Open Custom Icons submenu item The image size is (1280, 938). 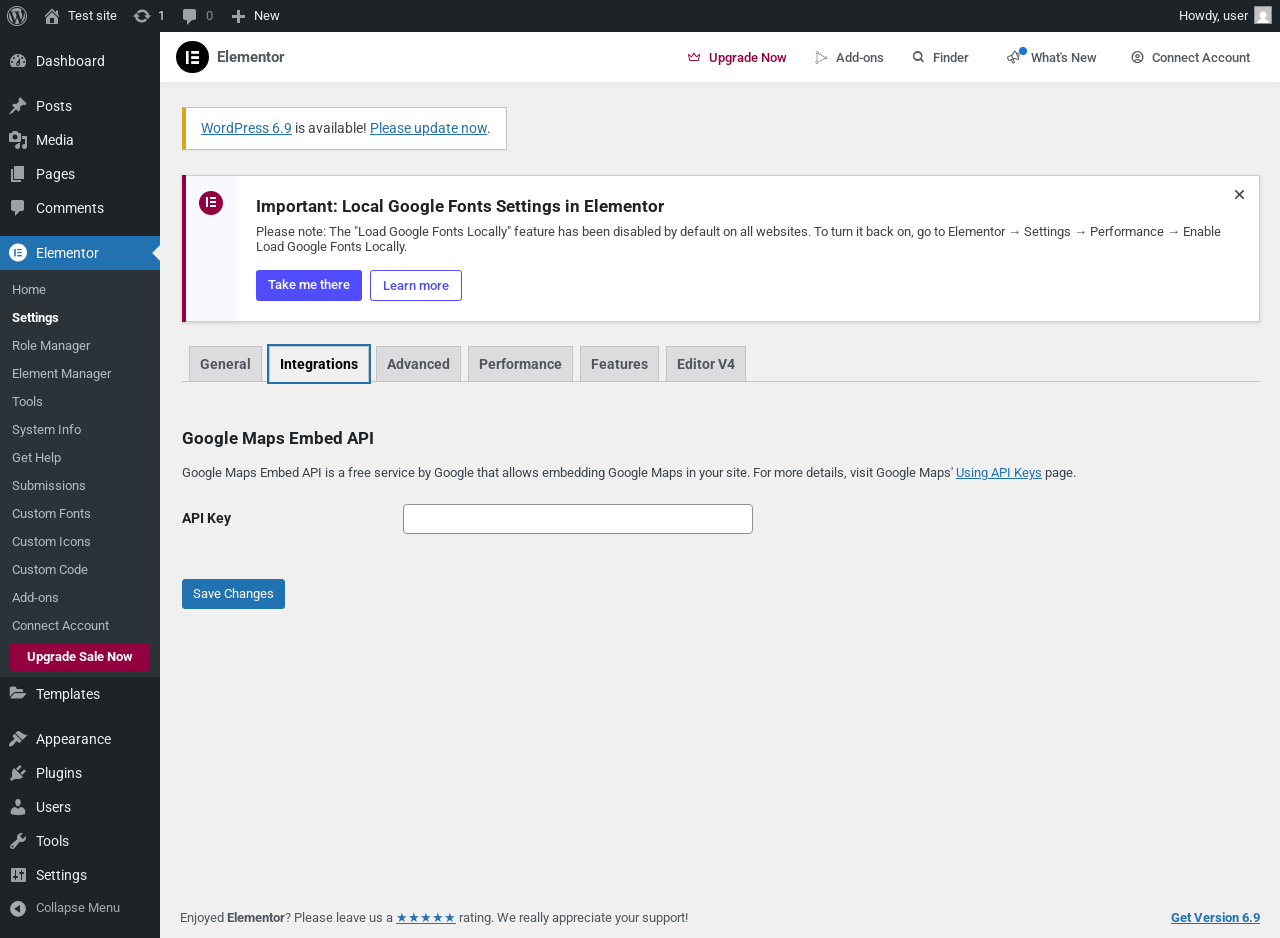point(51,542)
